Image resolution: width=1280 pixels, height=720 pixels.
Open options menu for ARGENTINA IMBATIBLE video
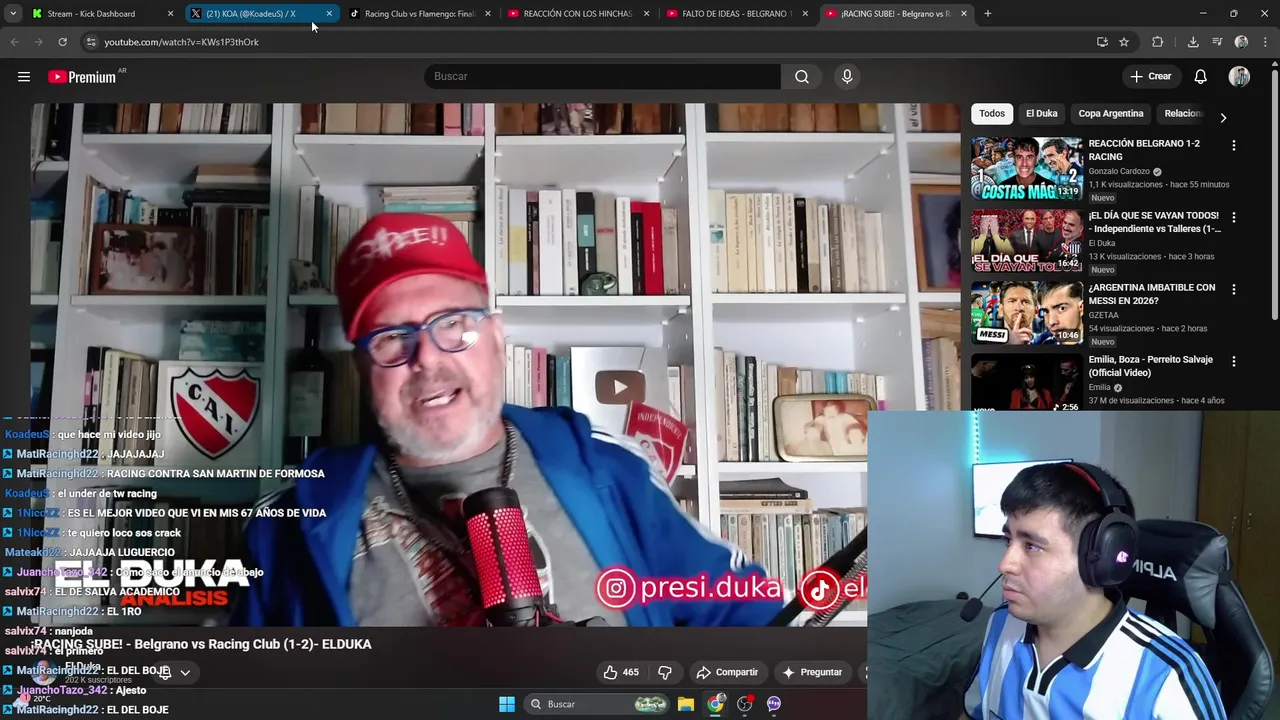[1233, 289]
